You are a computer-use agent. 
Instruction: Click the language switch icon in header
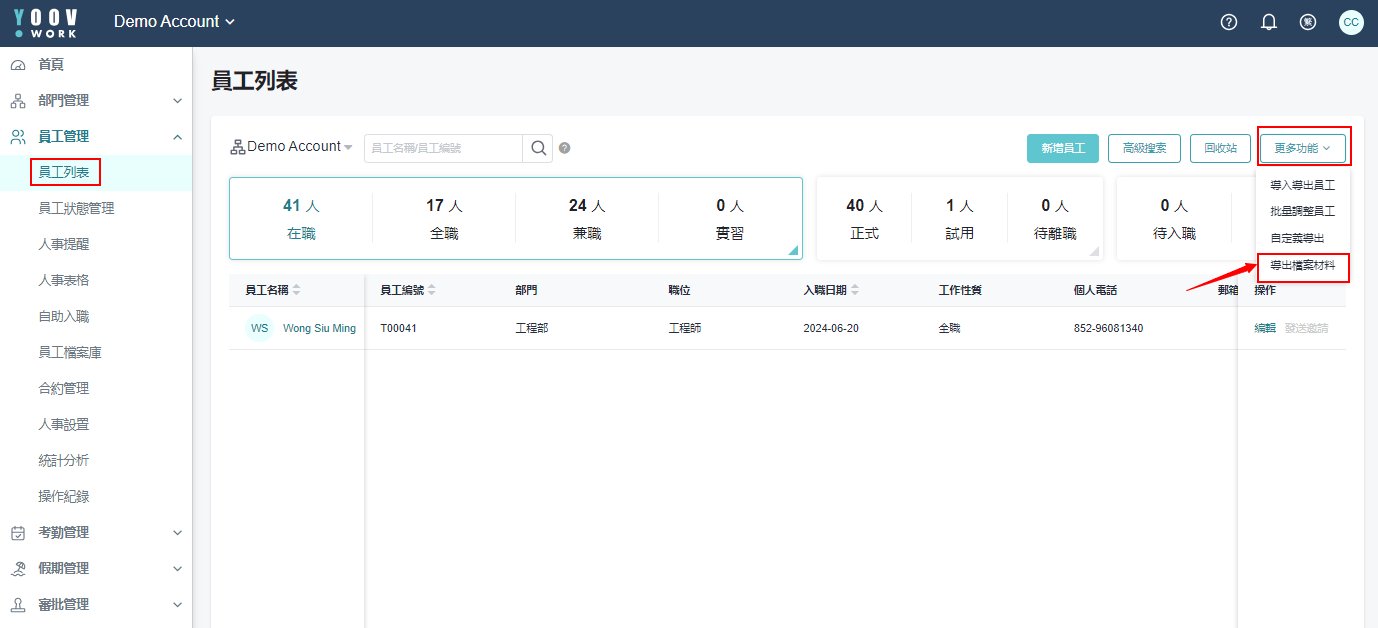1307,22
